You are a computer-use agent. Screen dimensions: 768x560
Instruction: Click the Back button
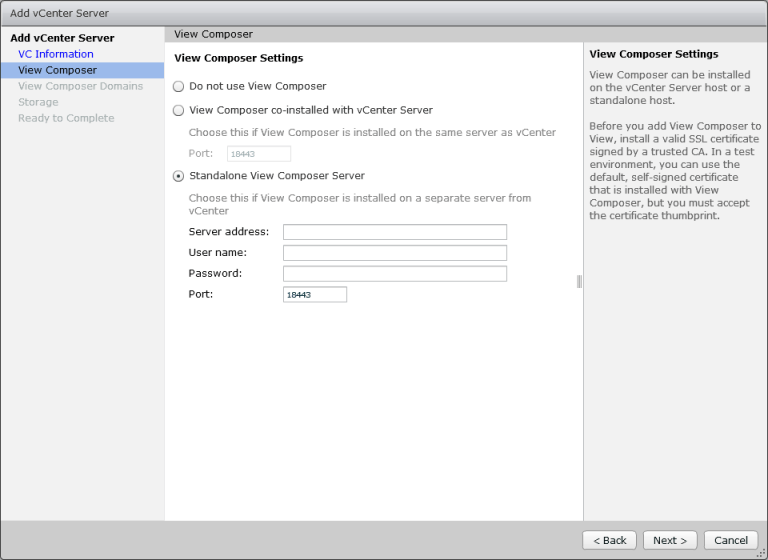[x=609, y=540]
